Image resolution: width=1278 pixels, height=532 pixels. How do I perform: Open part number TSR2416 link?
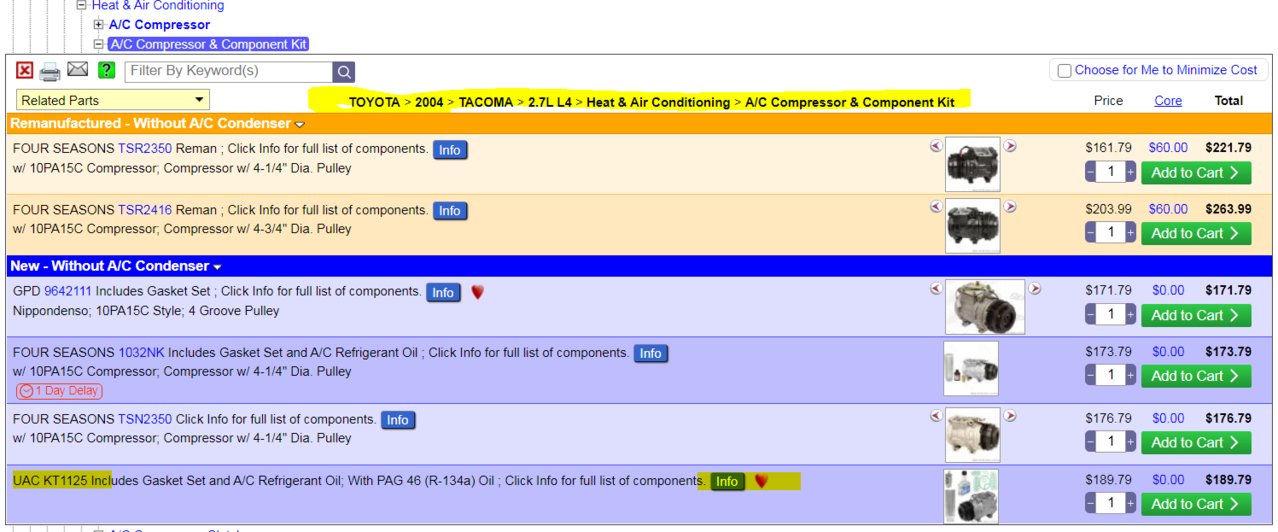coord(145,210)
